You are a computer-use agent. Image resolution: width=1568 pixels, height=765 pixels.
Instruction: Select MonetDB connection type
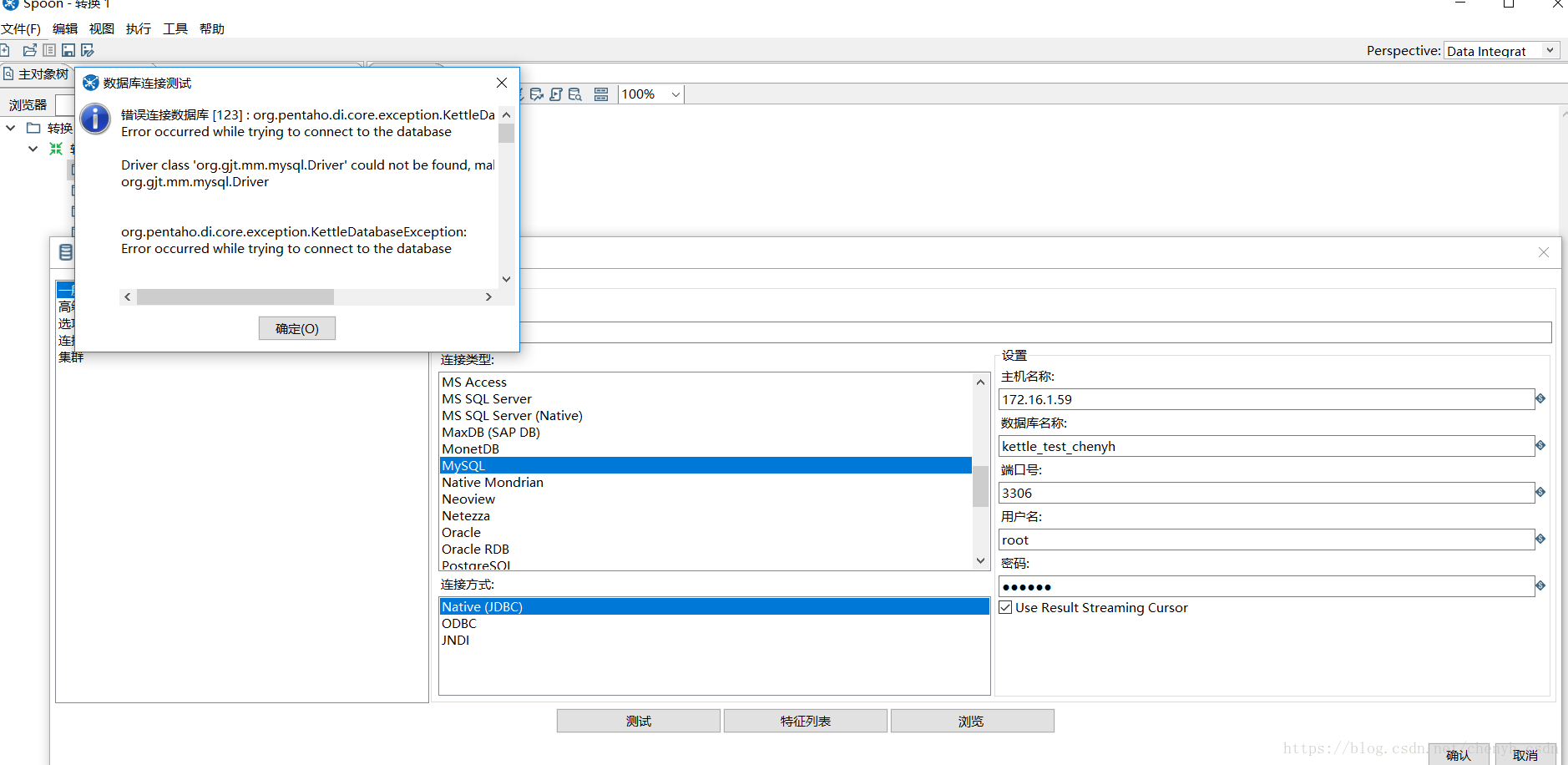[706, 448]
